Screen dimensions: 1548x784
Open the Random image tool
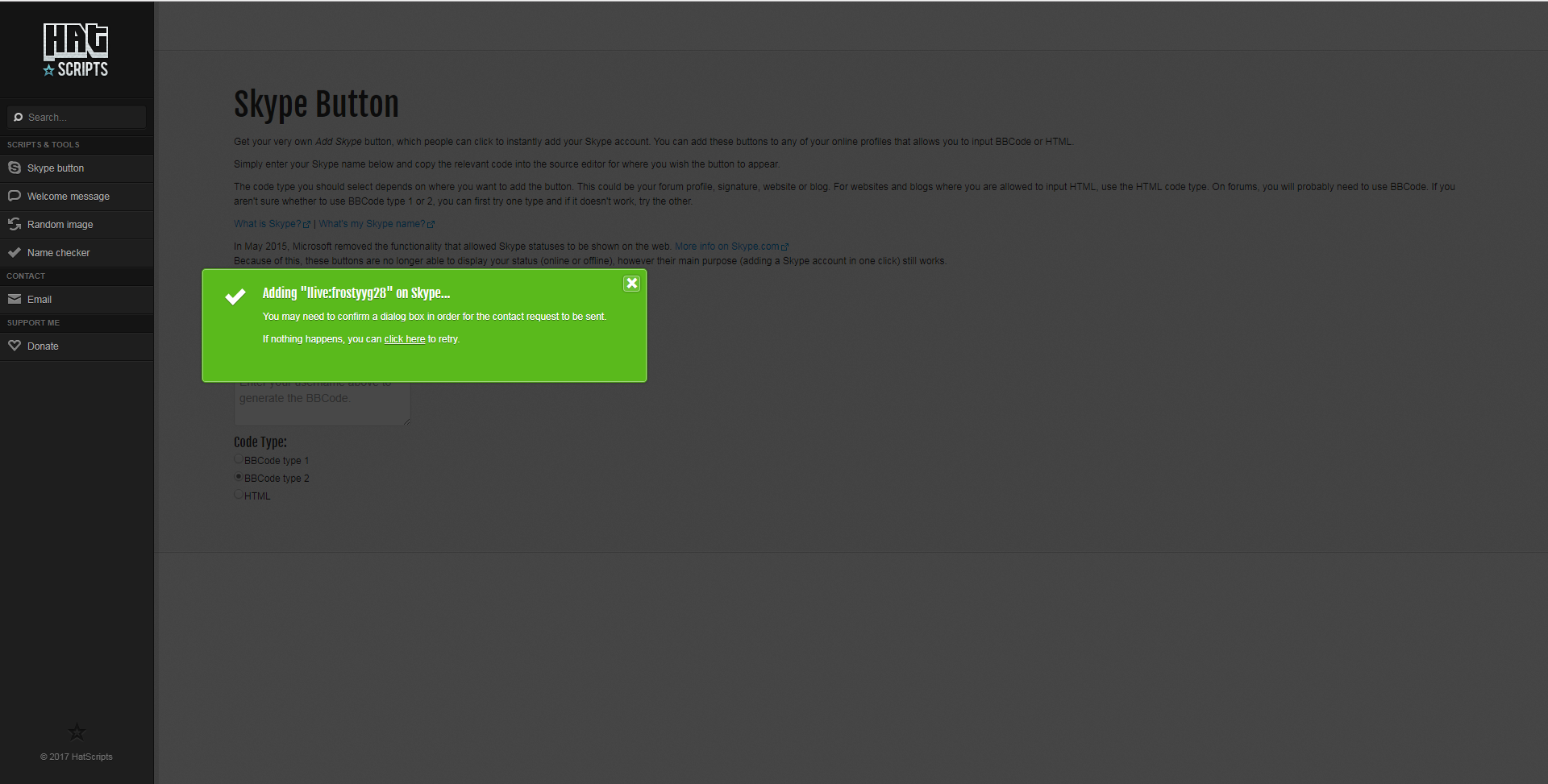pos(77,225)
